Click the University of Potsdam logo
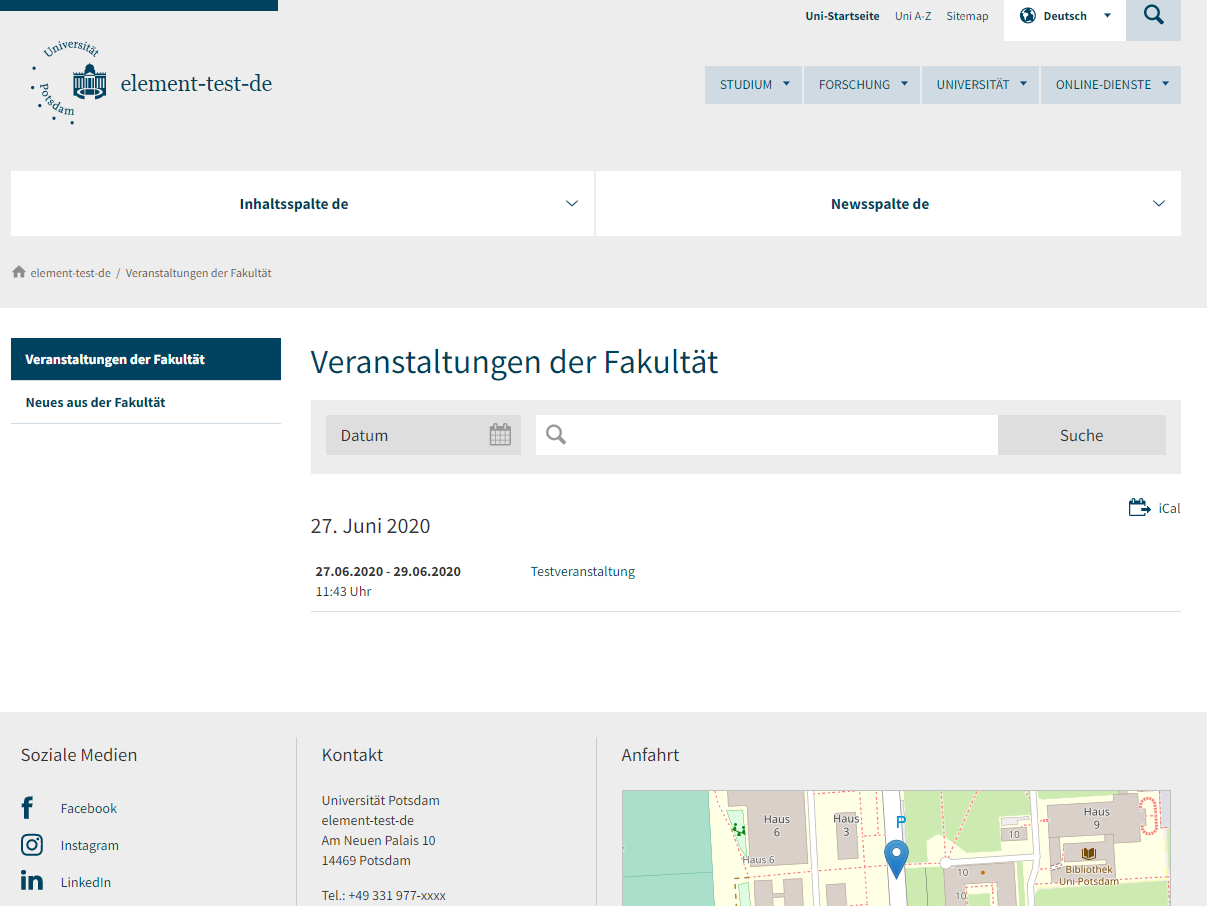The width and height of the screenshot is (1207, 906). (x=70, y=84)
